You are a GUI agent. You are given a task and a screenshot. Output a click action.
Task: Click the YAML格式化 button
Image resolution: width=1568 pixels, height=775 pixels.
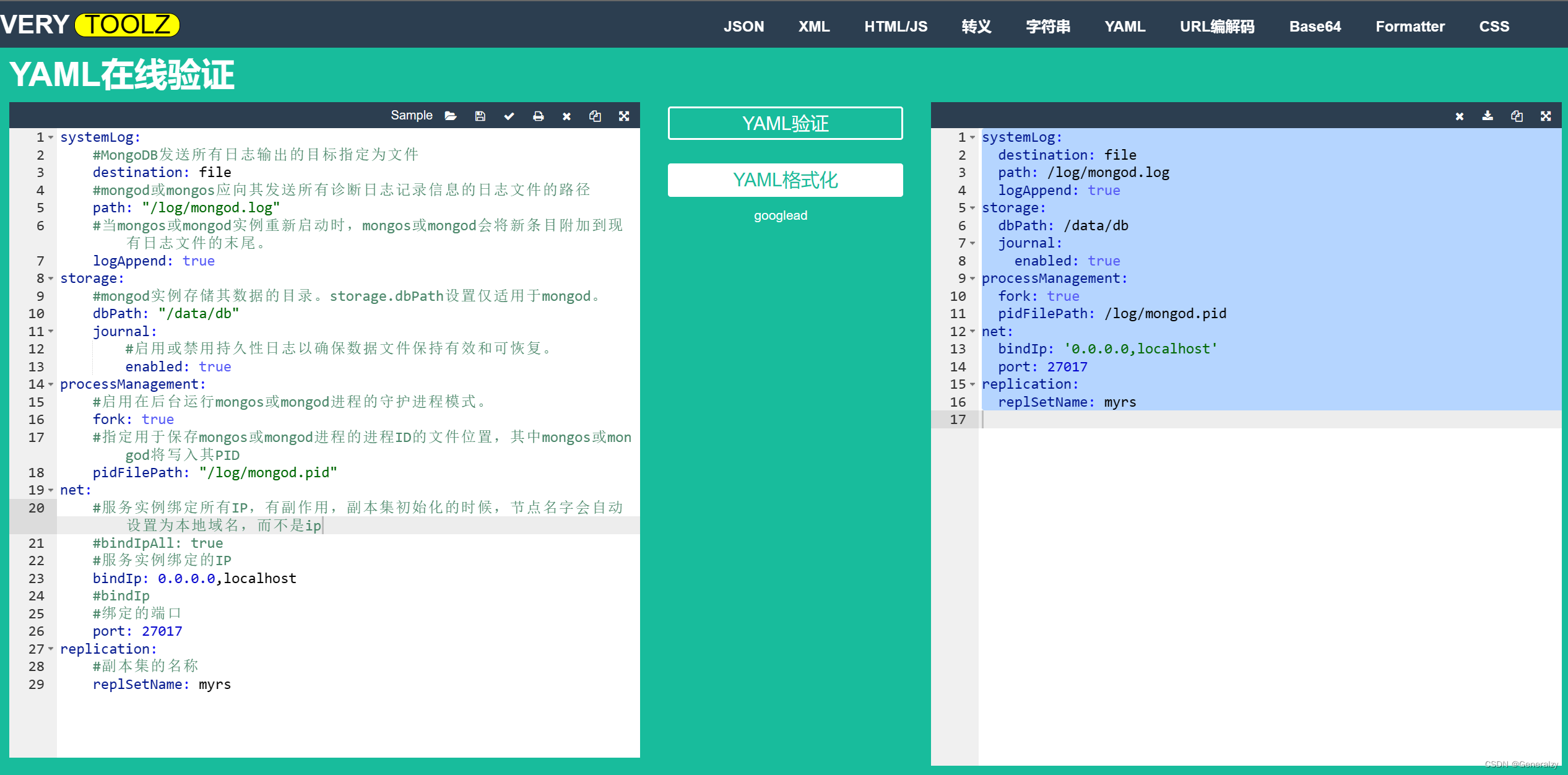point(785,180)
